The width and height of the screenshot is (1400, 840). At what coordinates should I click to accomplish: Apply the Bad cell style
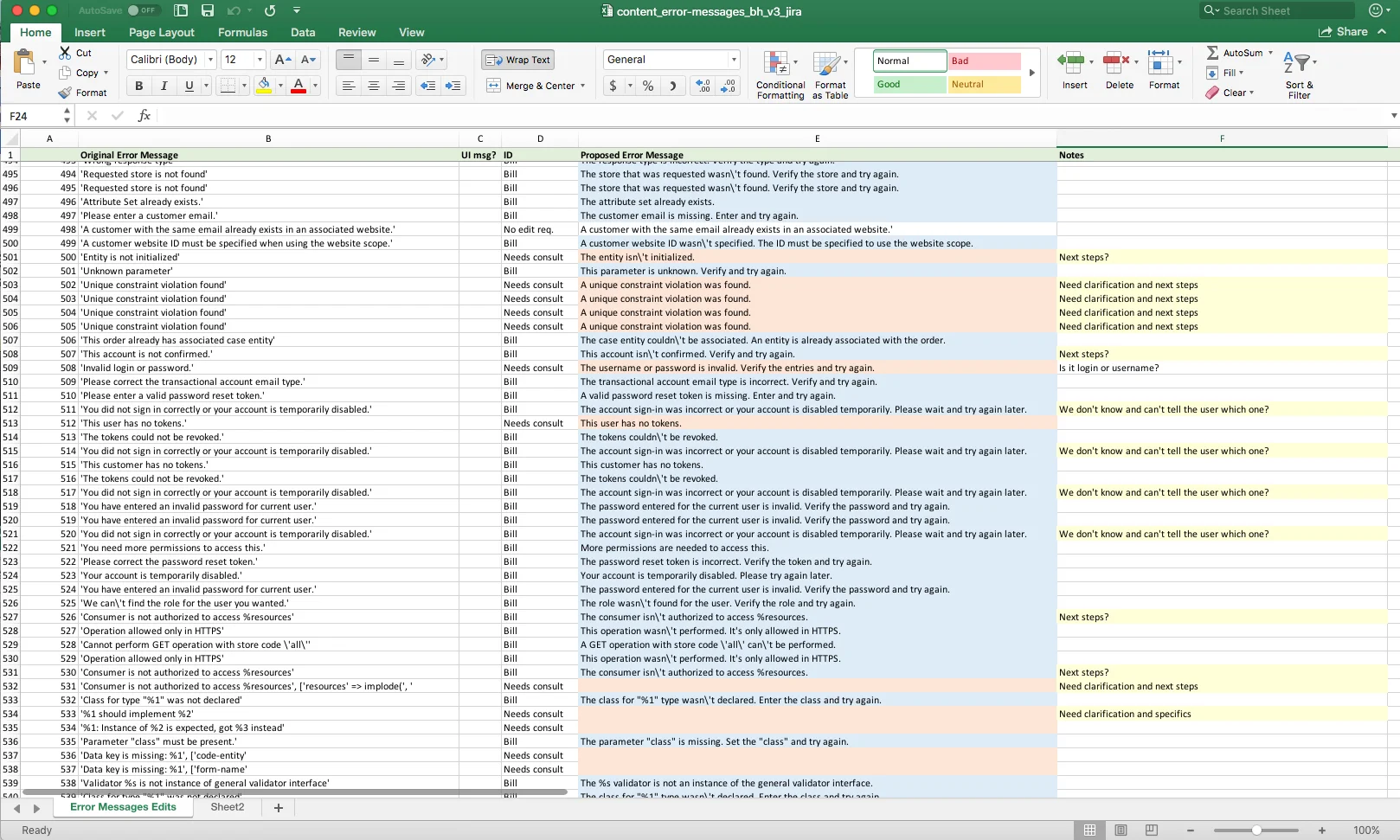coord(985,61)
